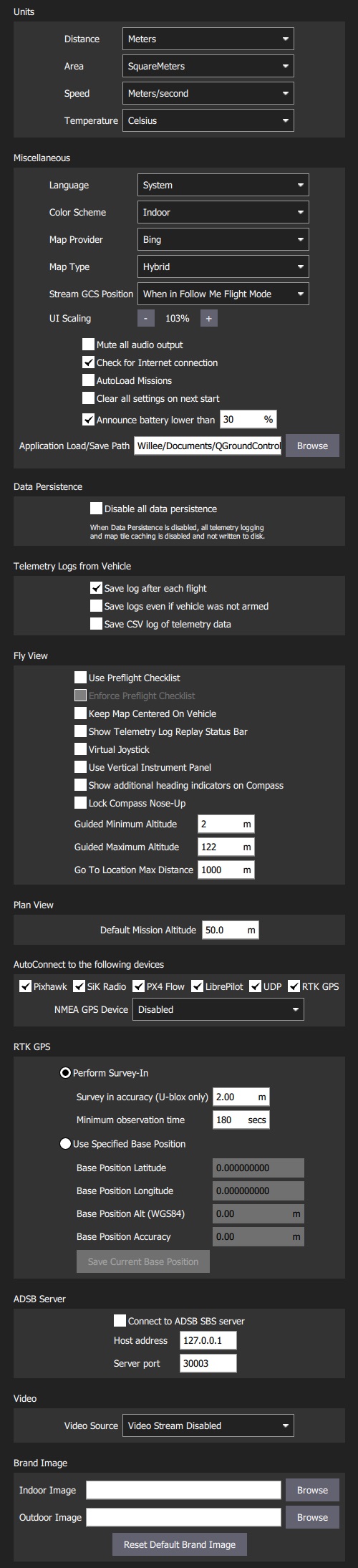
Task: Open the Distance units dropdown
Action: pyautogui.click(x=208, y=39)
